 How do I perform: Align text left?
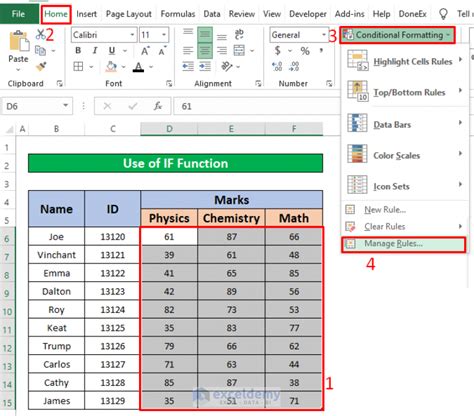tap(188, 51)
